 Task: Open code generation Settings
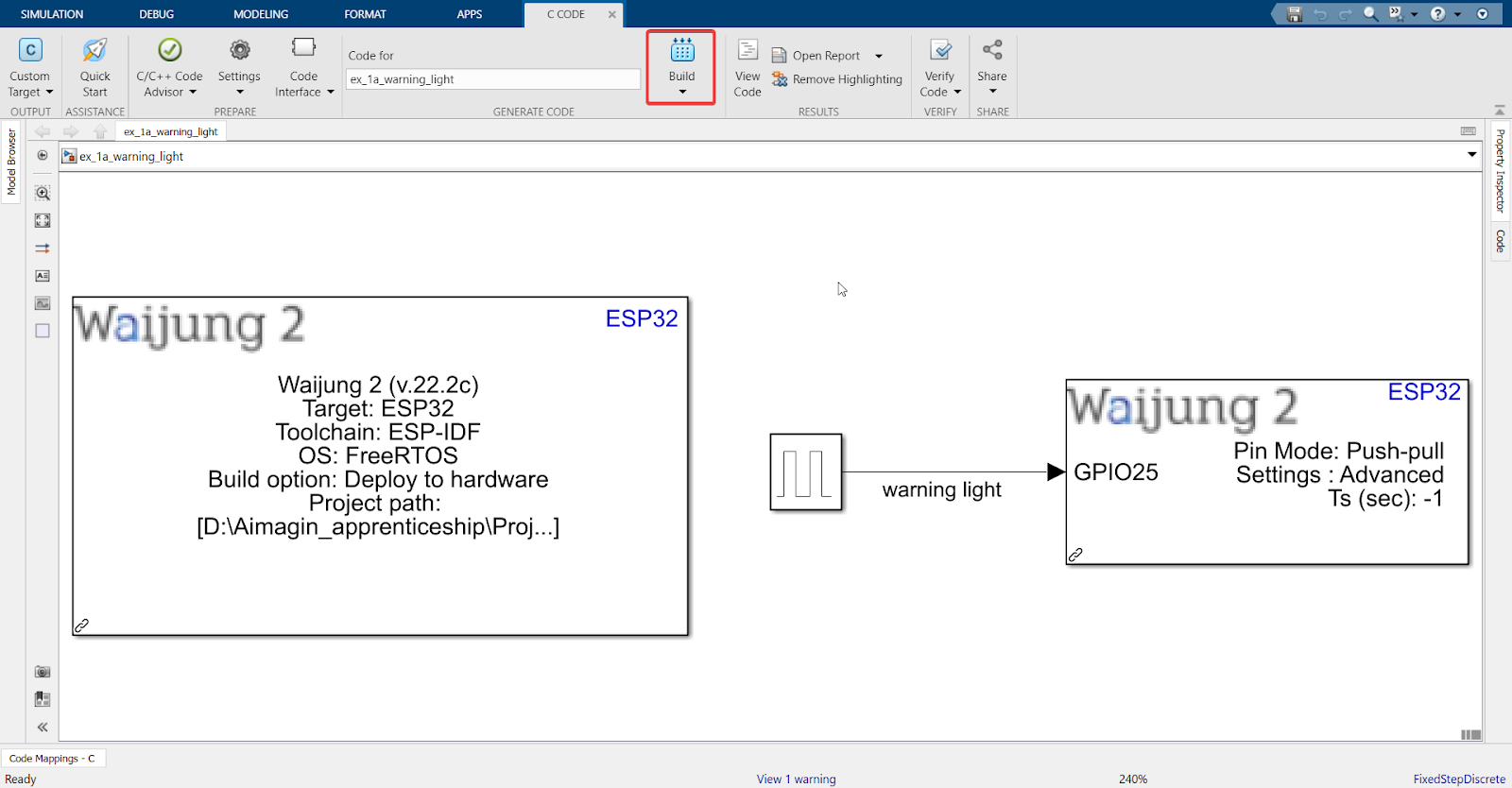pyautogui.click(x=239, y=68)
